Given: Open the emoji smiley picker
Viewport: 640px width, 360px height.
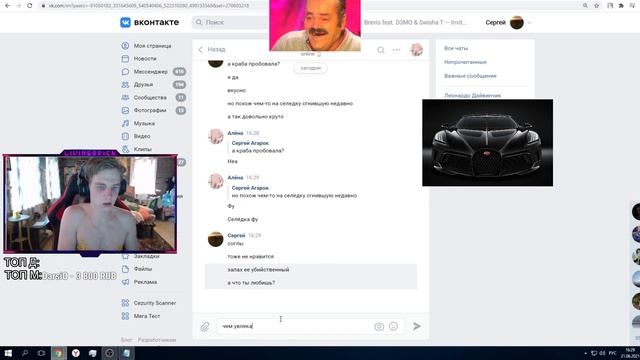Looking at the screenshot, I should pos(393,326).
